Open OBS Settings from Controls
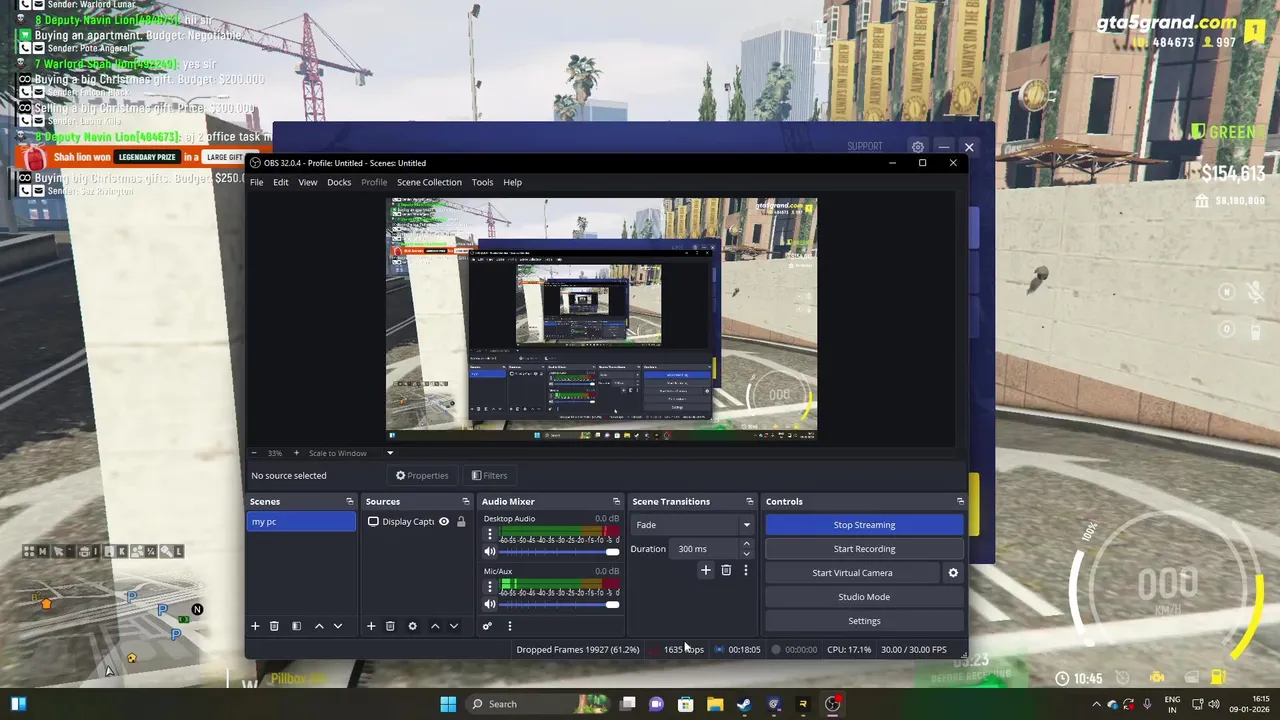Viewport: 1280px width, 720px height. pyautogui.click(x=864, y=621)
